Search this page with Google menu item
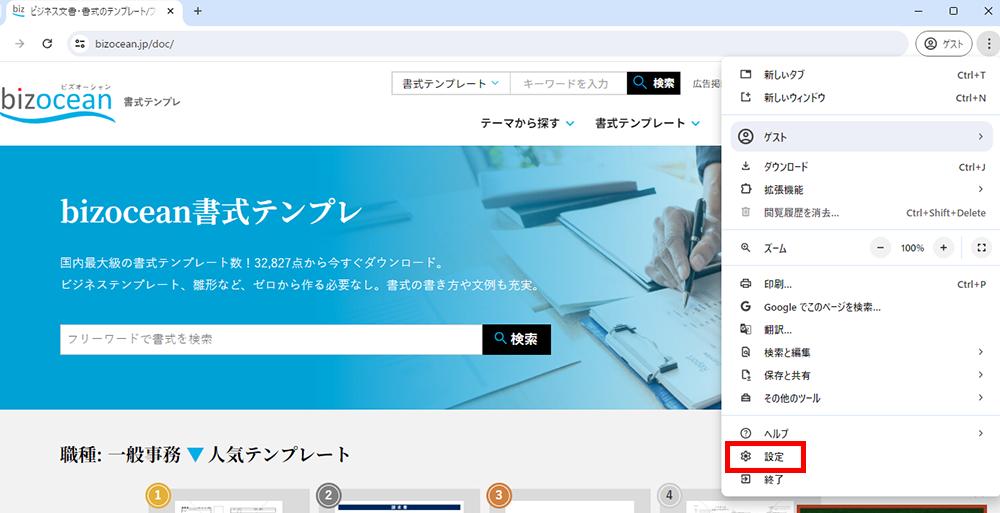Screen dimensions: 1000x513 863,307
